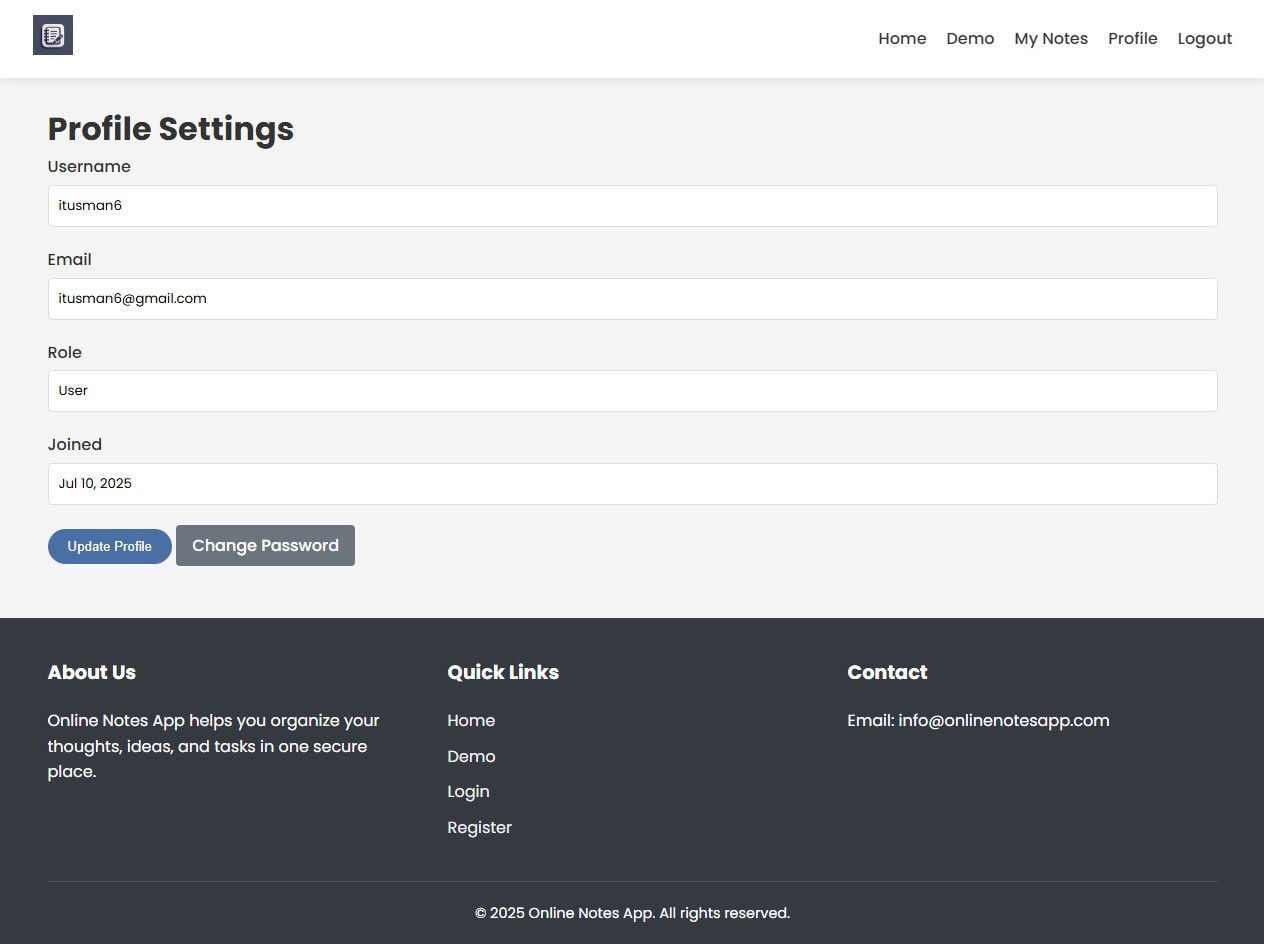Click the Role field showing User
This screenshot has height=944, width=1264.
point(632,391)
